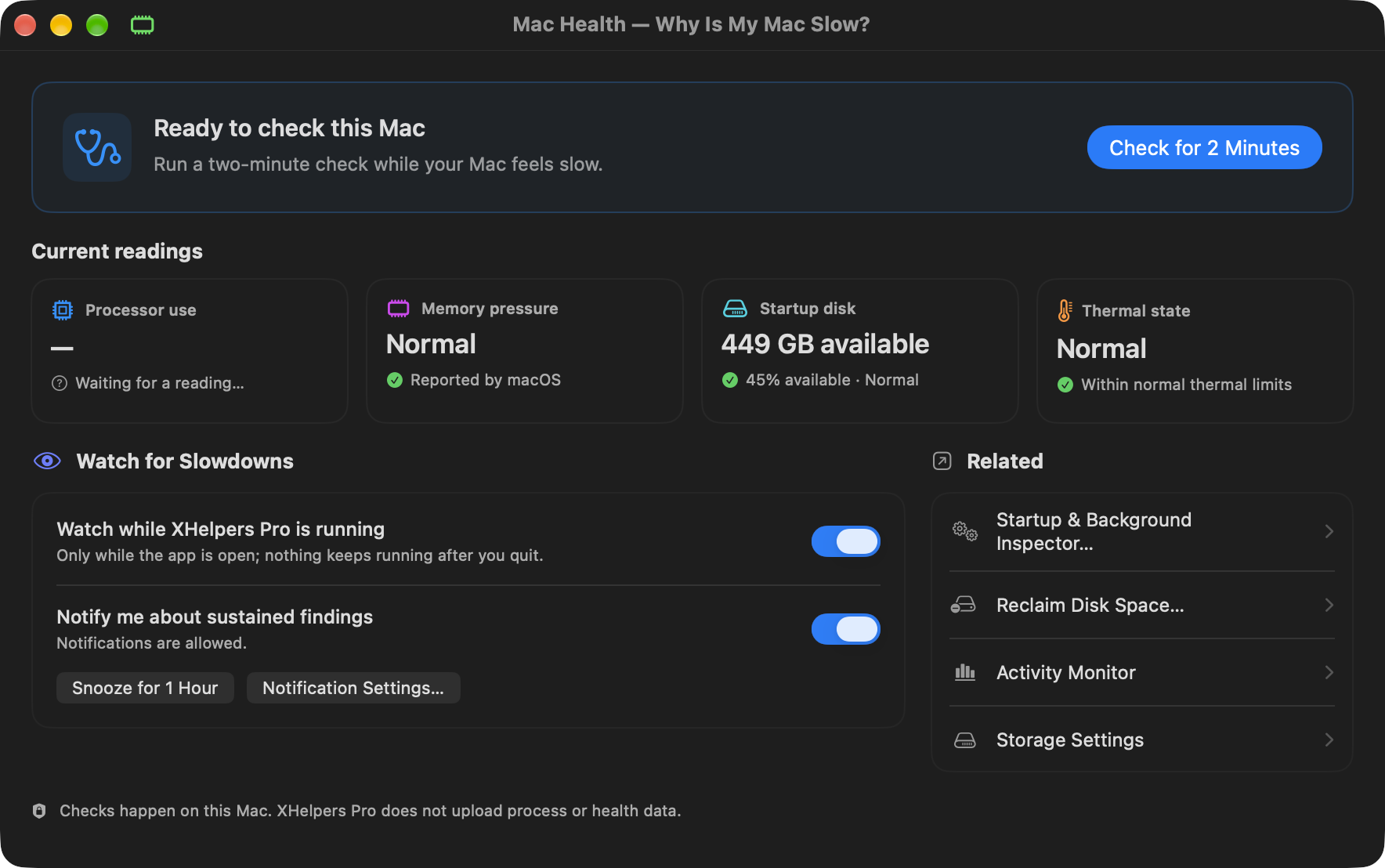Image resolution: width=1385 pixels, height=868 pixels.
Task: Click the Thermal state thermometer icon
Action: (x=1065, y=311)
